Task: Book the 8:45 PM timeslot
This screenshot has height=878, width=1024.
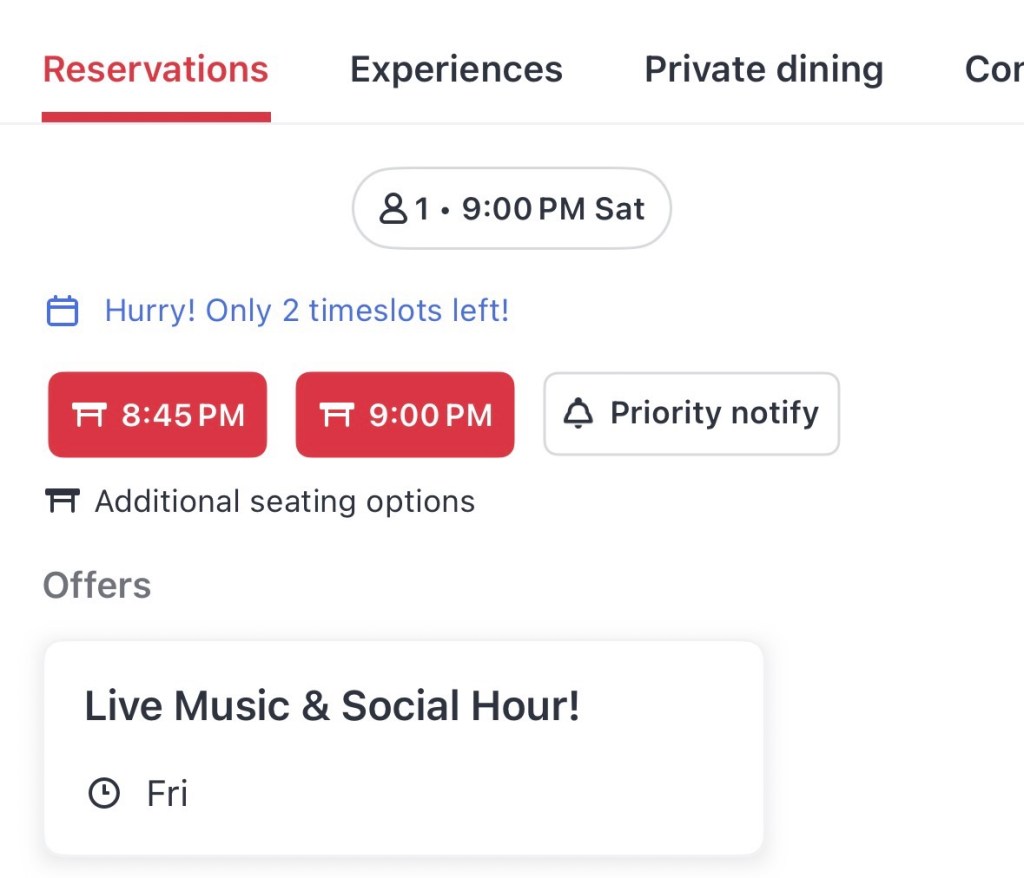Action: [x=158, y=415]
